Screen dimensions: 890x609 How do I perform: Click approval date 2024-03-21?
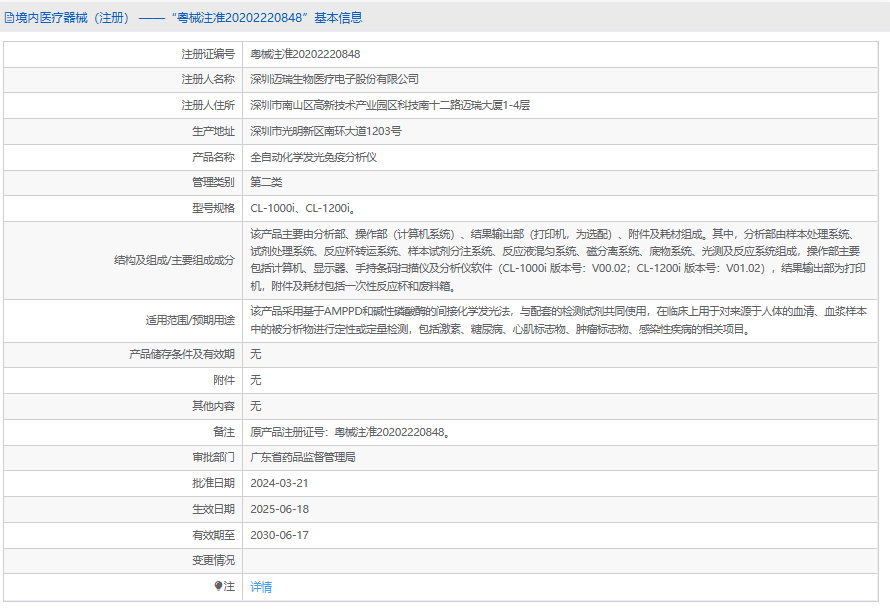click(279, 483)
